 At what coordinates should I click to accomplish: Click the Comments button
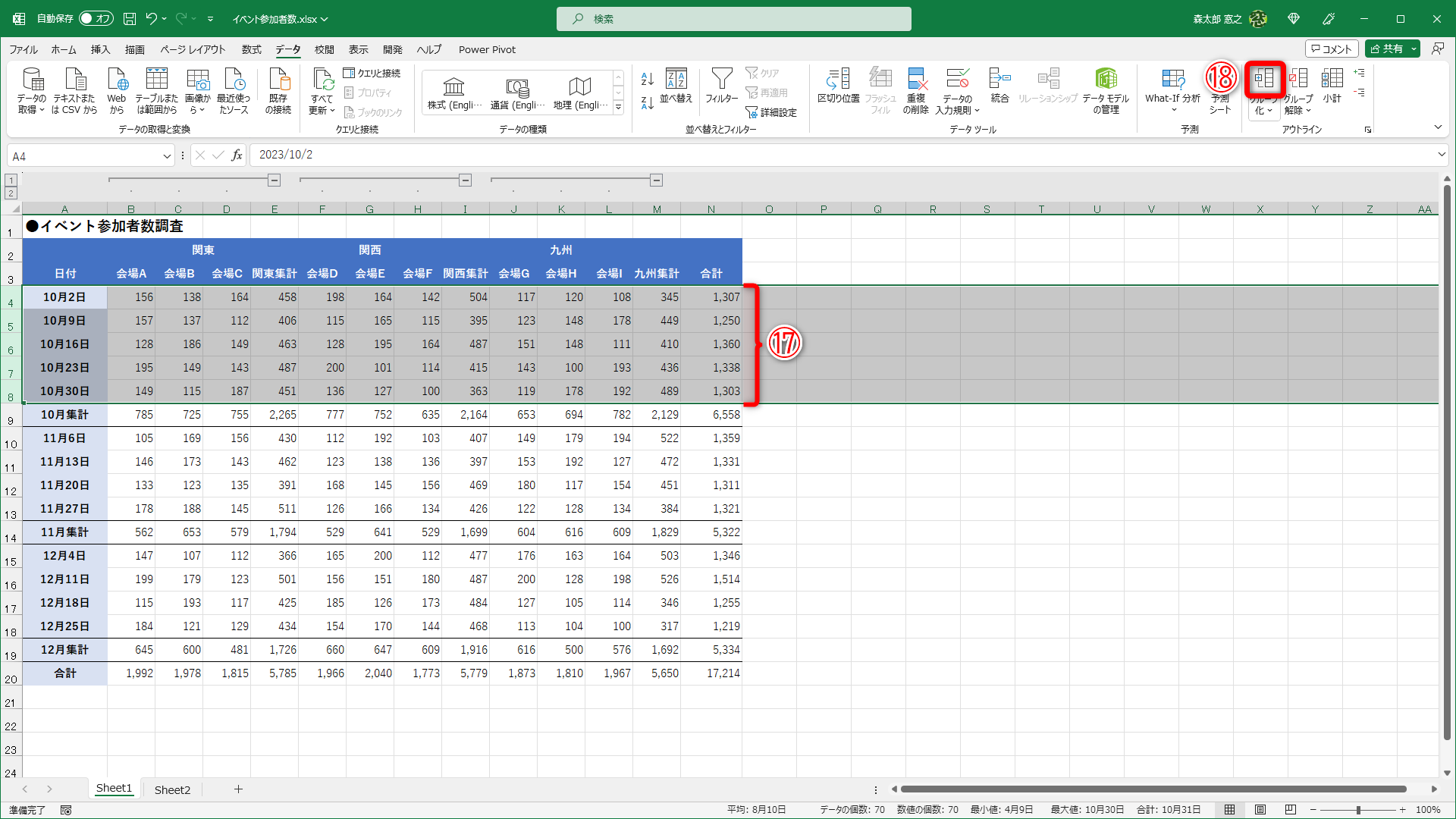[1332, 49]
